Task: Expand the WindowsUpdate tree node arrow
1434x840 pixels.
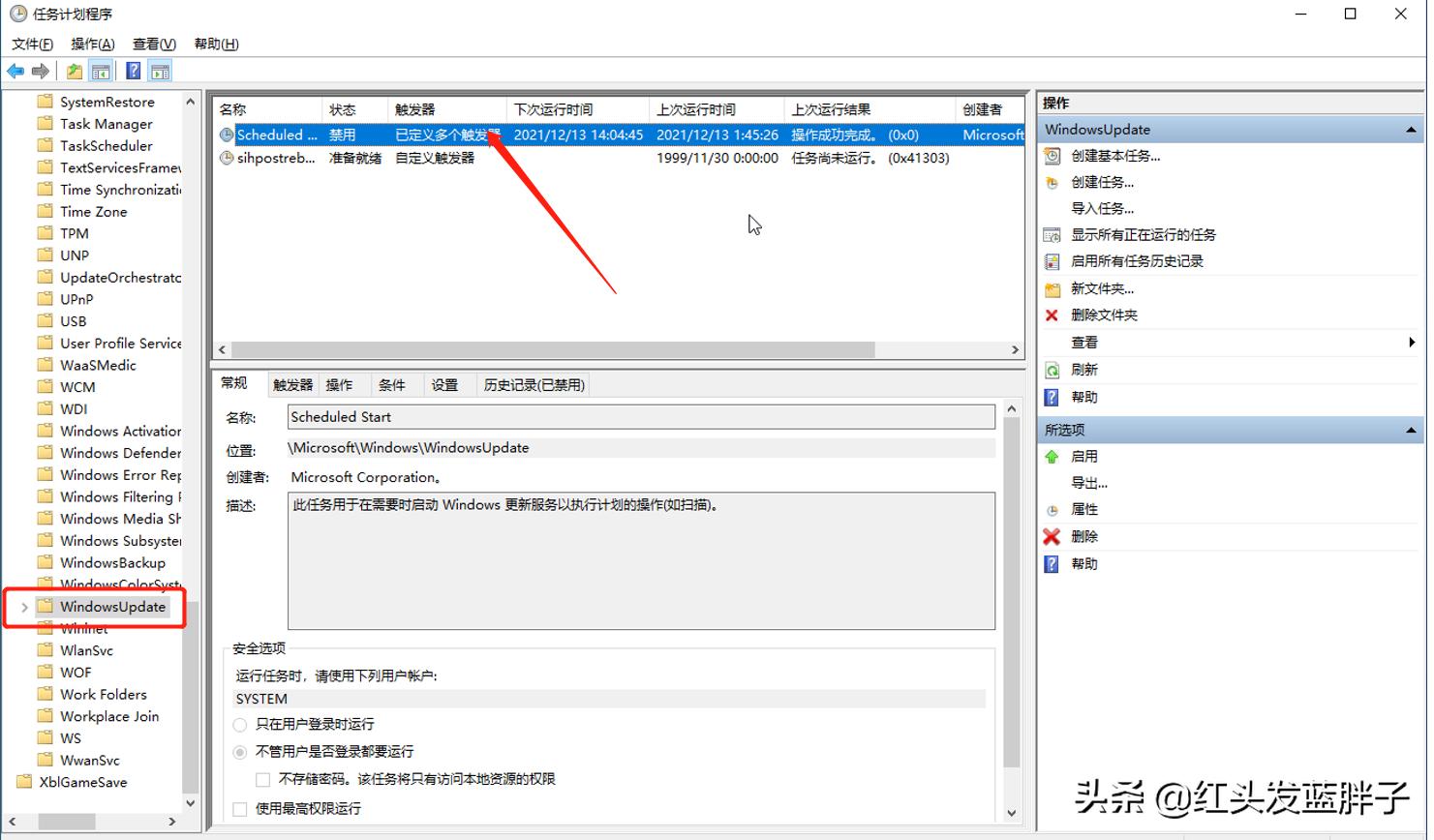Action: [x=23, y=607]
